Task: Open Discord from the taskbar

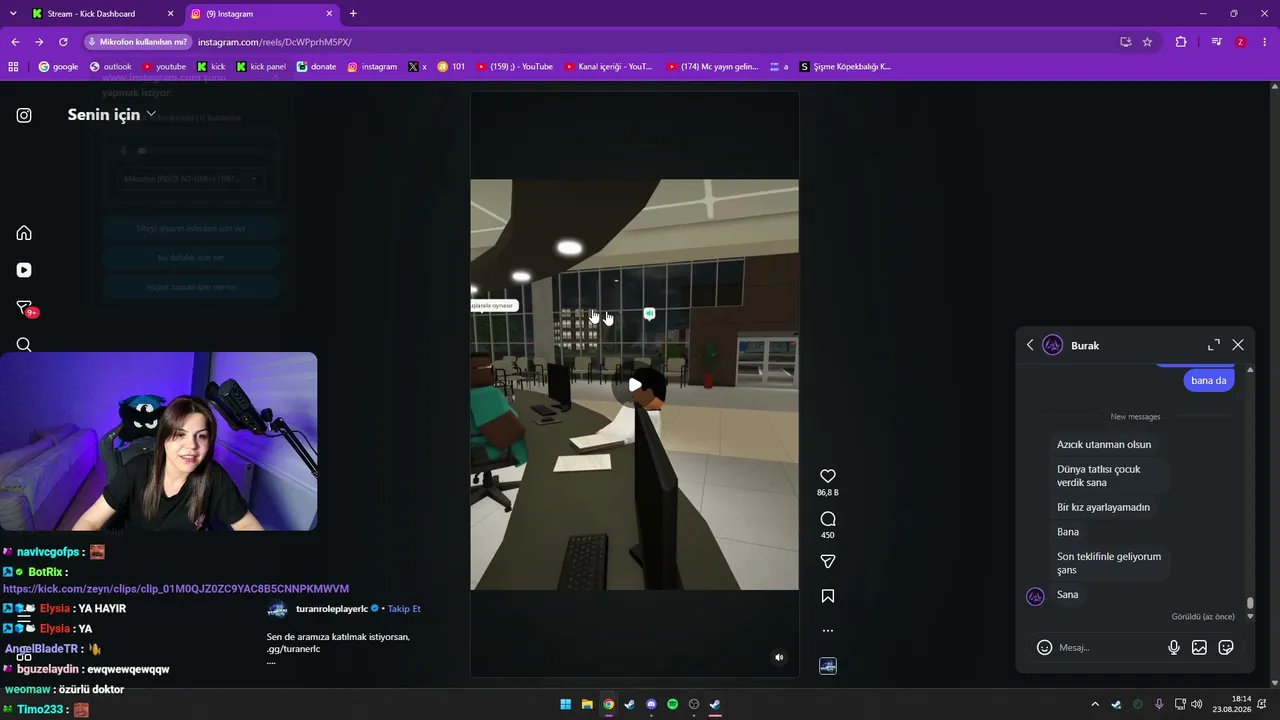Action: (652, 704)
